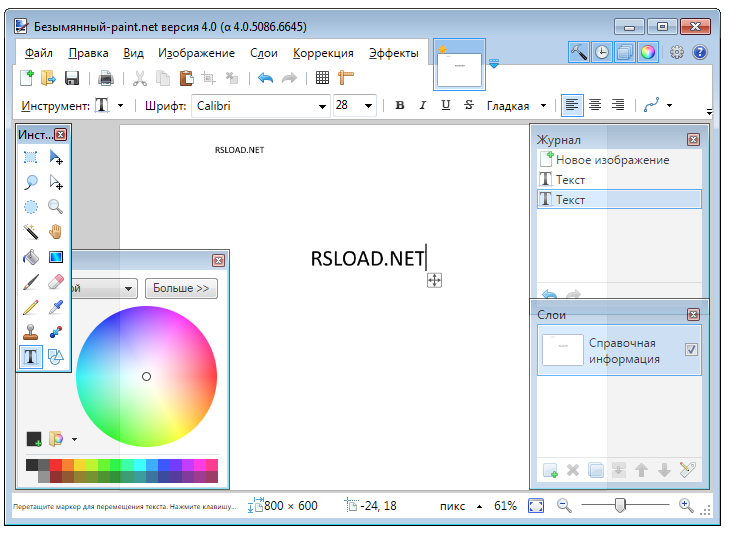Save the image with floppy icon
The width and height of the screenshot is (729, 539).
pyautogui.click(x=72, y=78)
